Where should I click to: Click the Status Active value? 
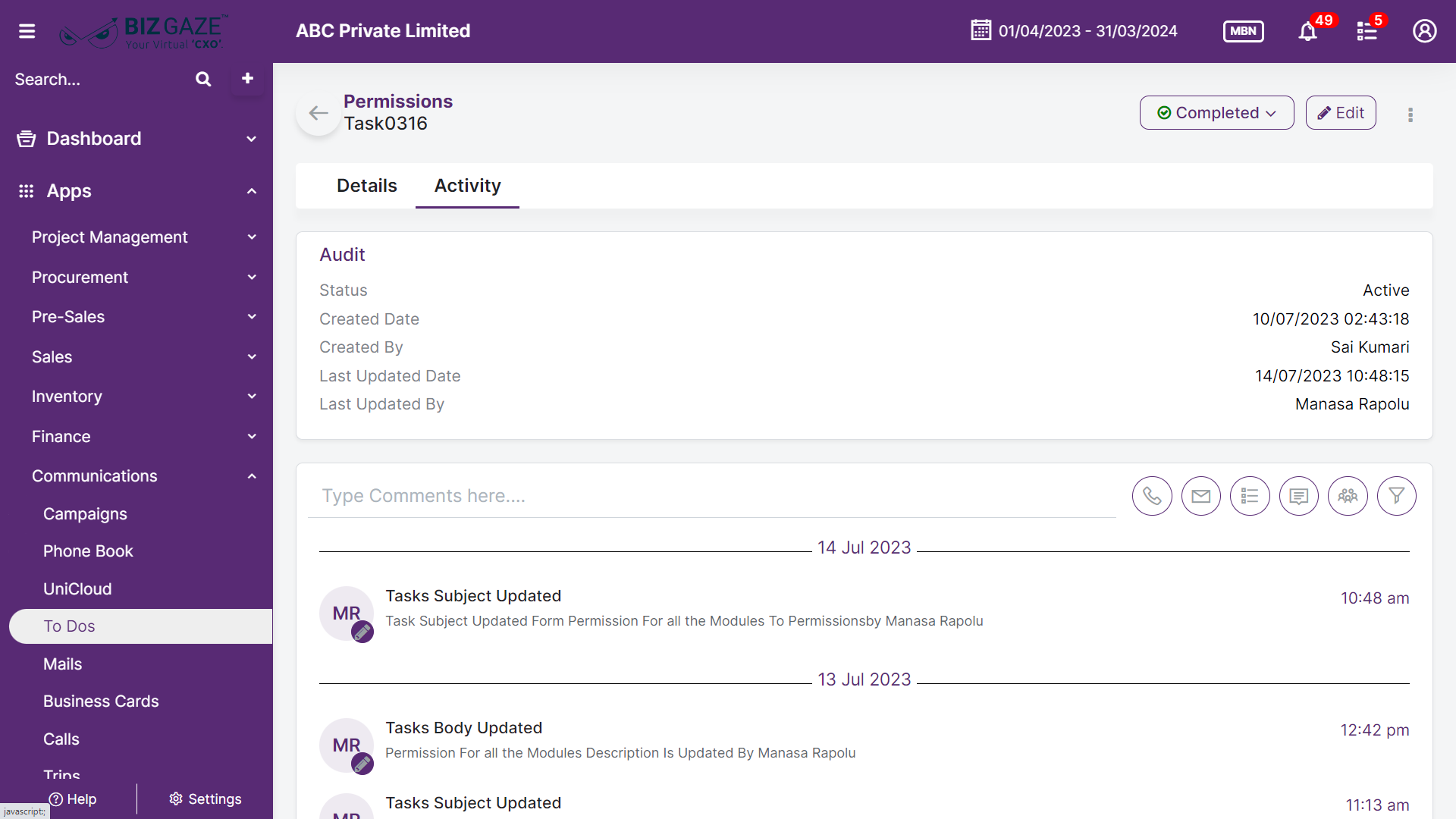[1386, 290]
